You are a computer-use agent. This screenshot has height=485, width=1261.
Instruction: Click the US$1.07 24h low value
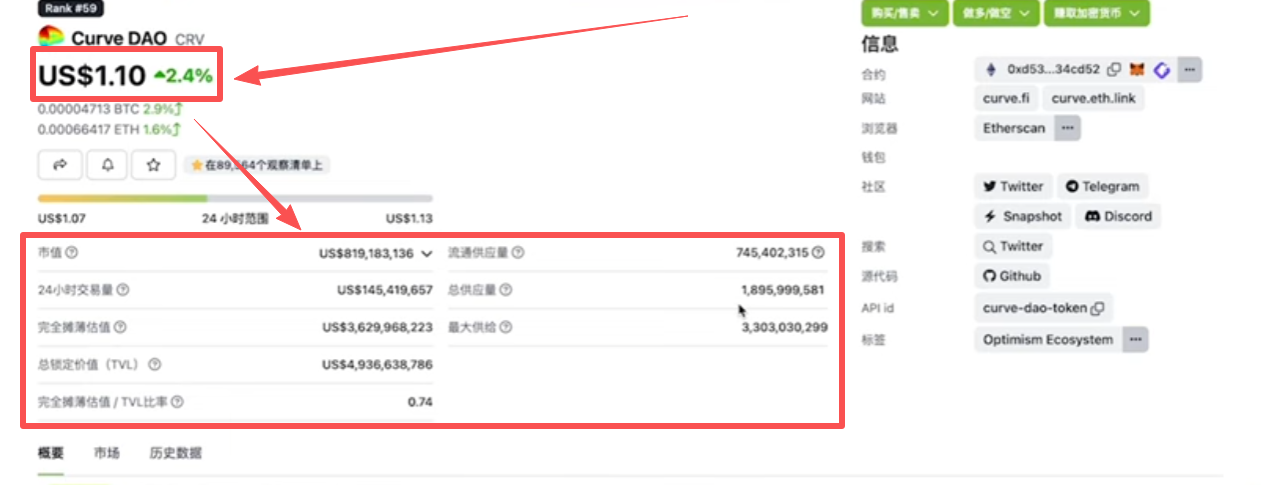click(61, 219)
